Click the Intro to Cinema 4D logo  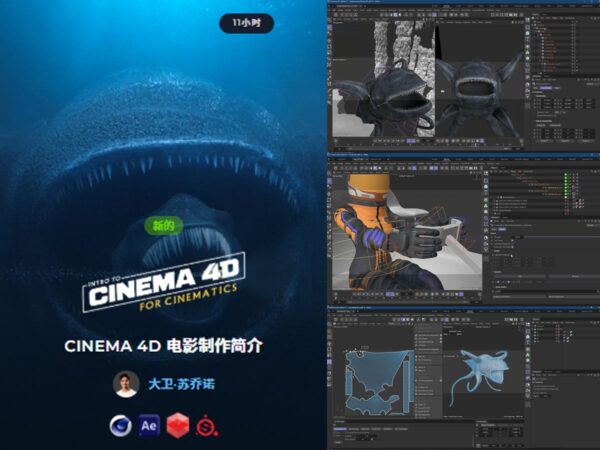[x=164, y=282]
